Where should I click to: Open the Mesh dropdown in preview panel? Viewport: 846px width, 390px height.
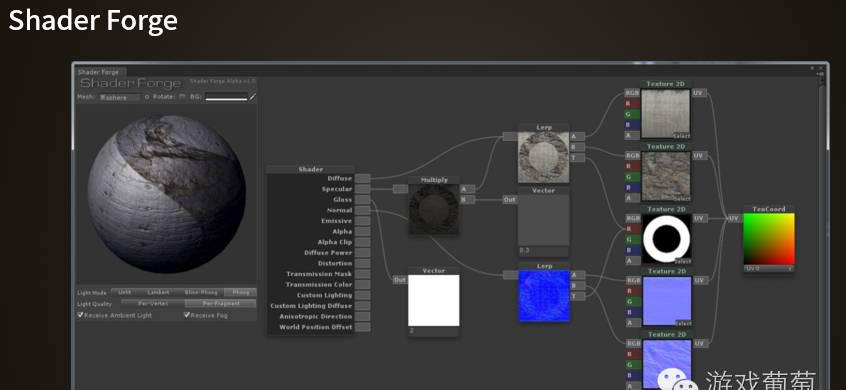119,98
